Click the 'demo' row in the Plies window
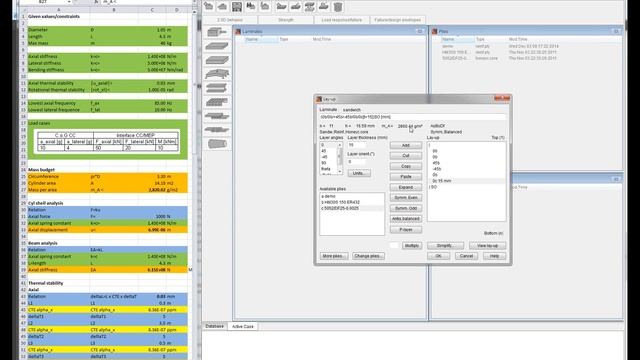 (x=449, y=46)
